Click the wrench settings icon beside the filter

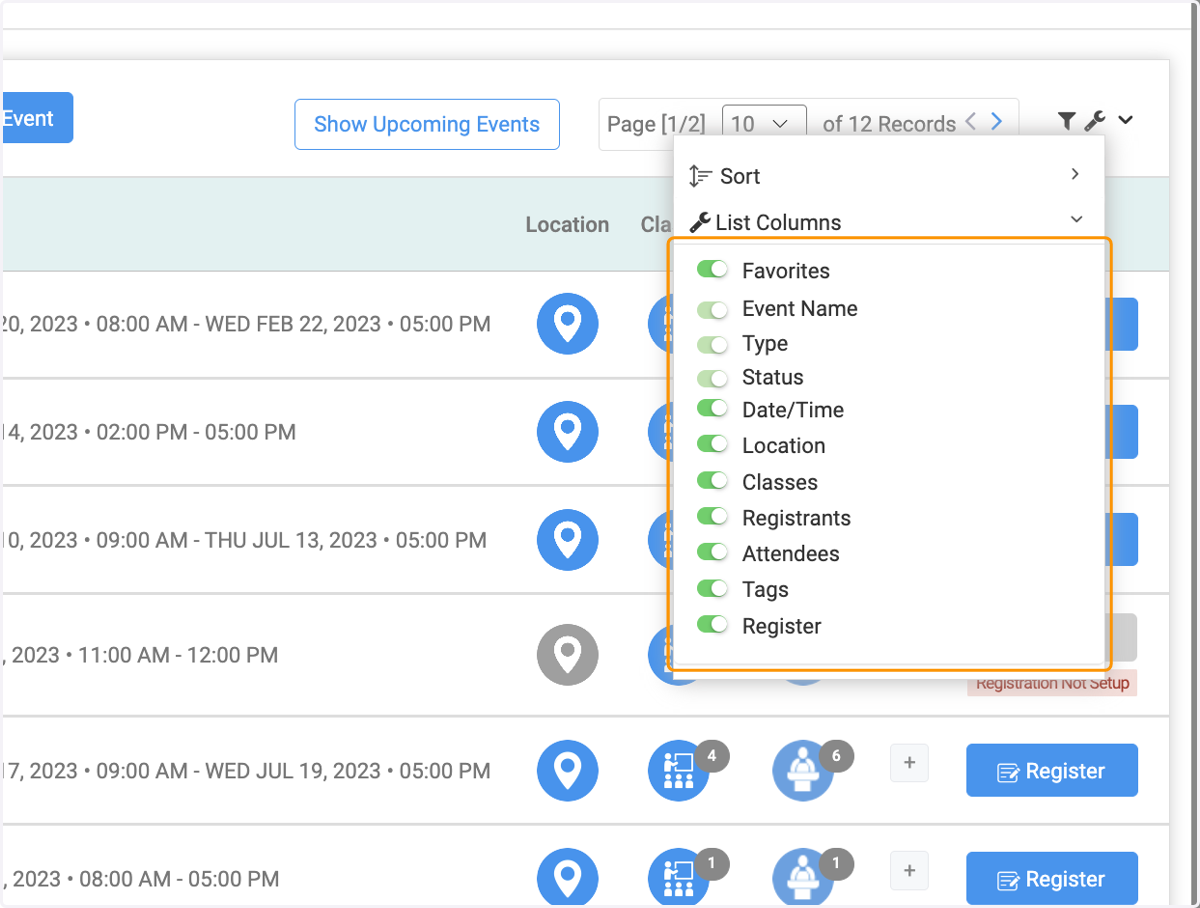[1094, 121]
